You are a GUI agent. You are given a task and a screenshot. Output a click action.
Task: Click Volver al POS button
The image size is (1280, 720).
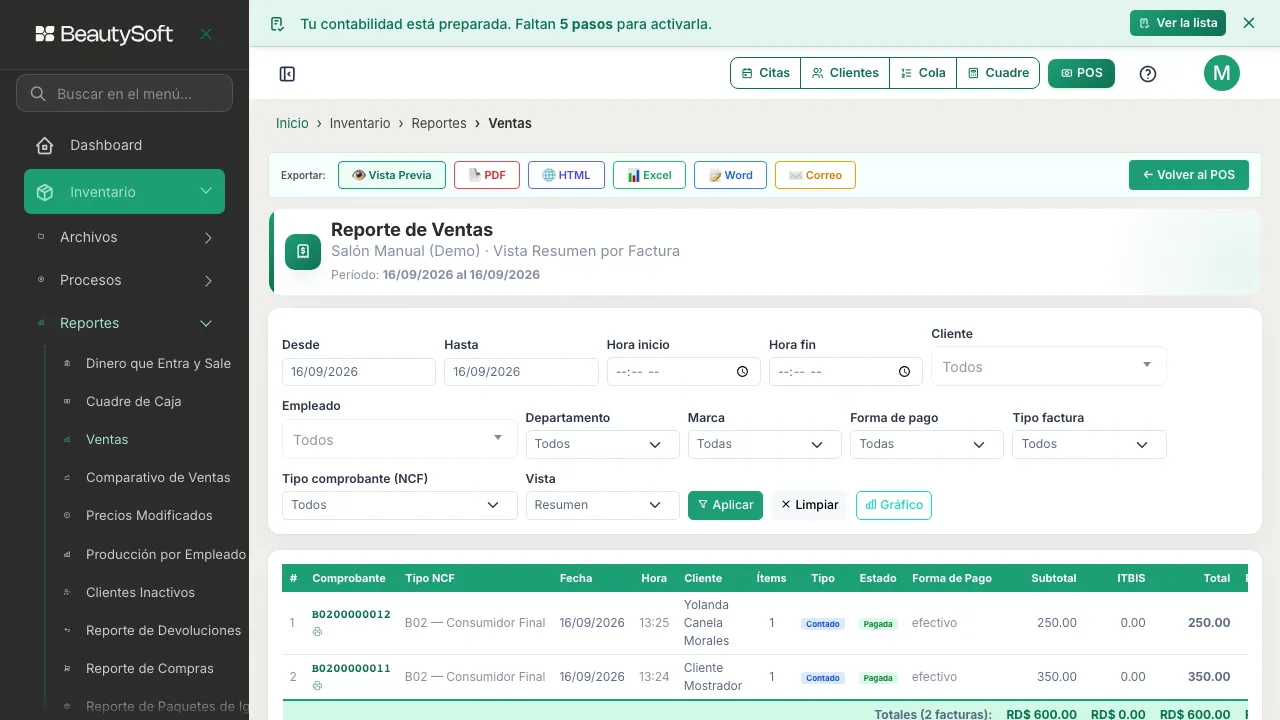(x=1189, y=175)
